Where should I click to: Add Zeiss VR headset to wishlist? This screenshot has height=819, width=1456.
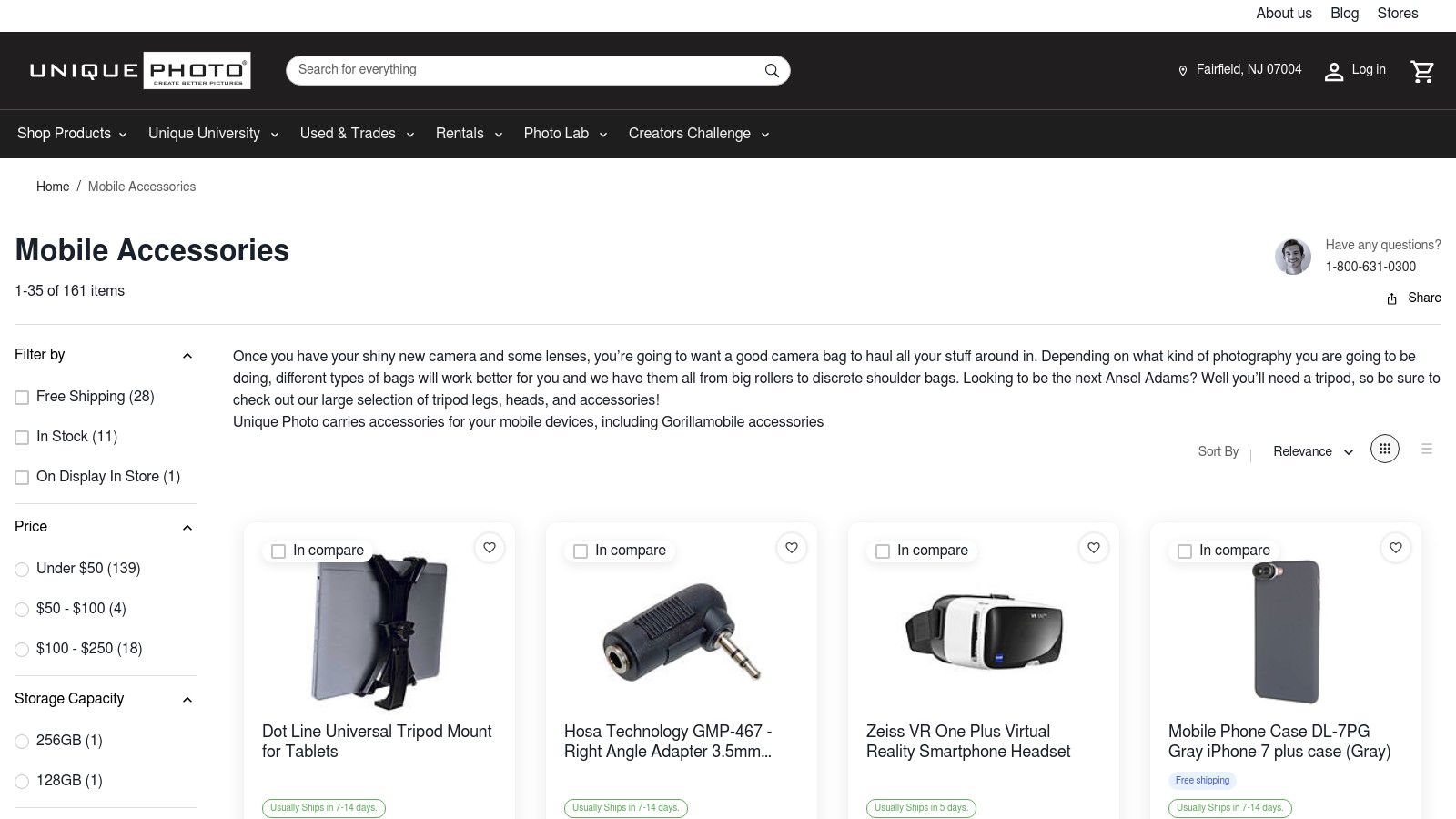coord(1094,548)
